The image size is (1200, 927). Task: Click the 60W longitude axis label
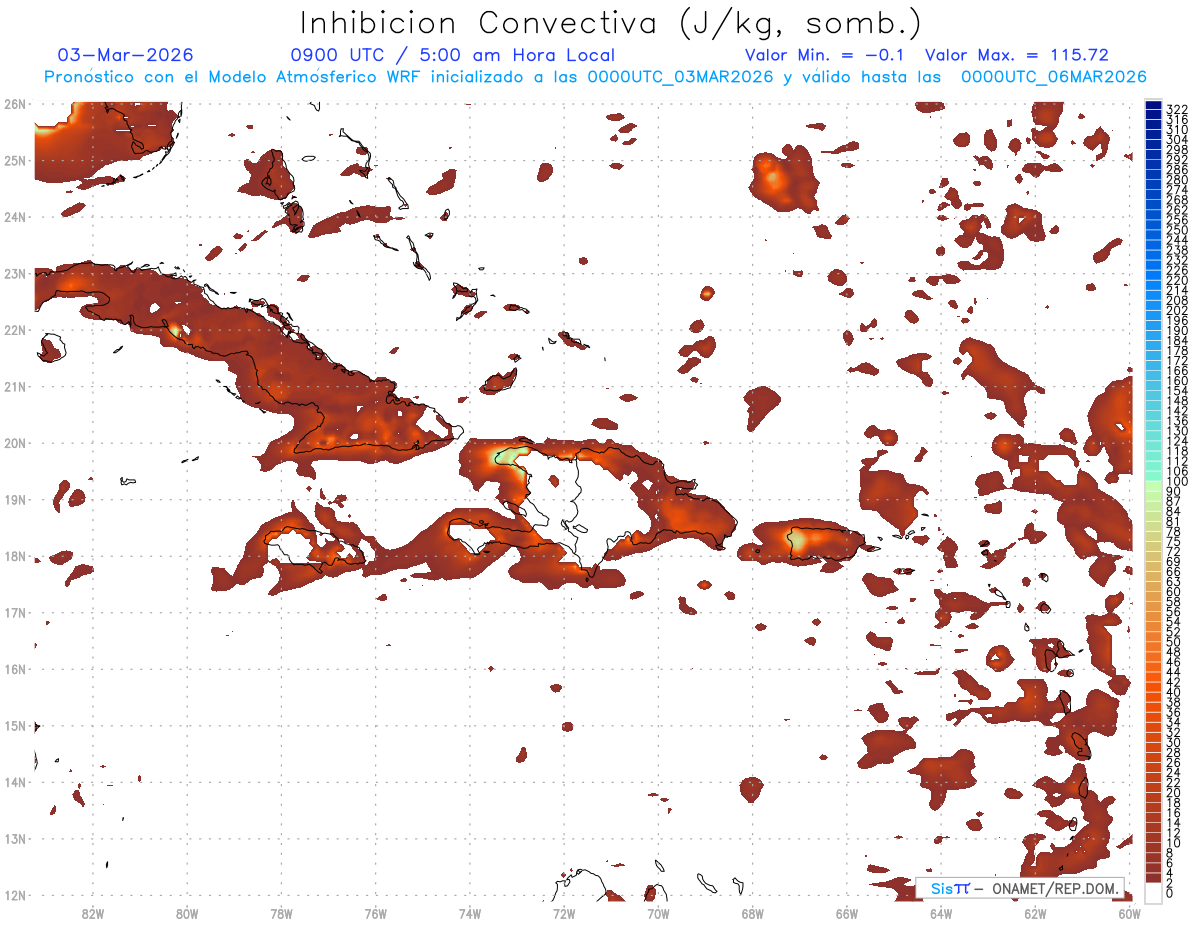(x=1130, y=913)
